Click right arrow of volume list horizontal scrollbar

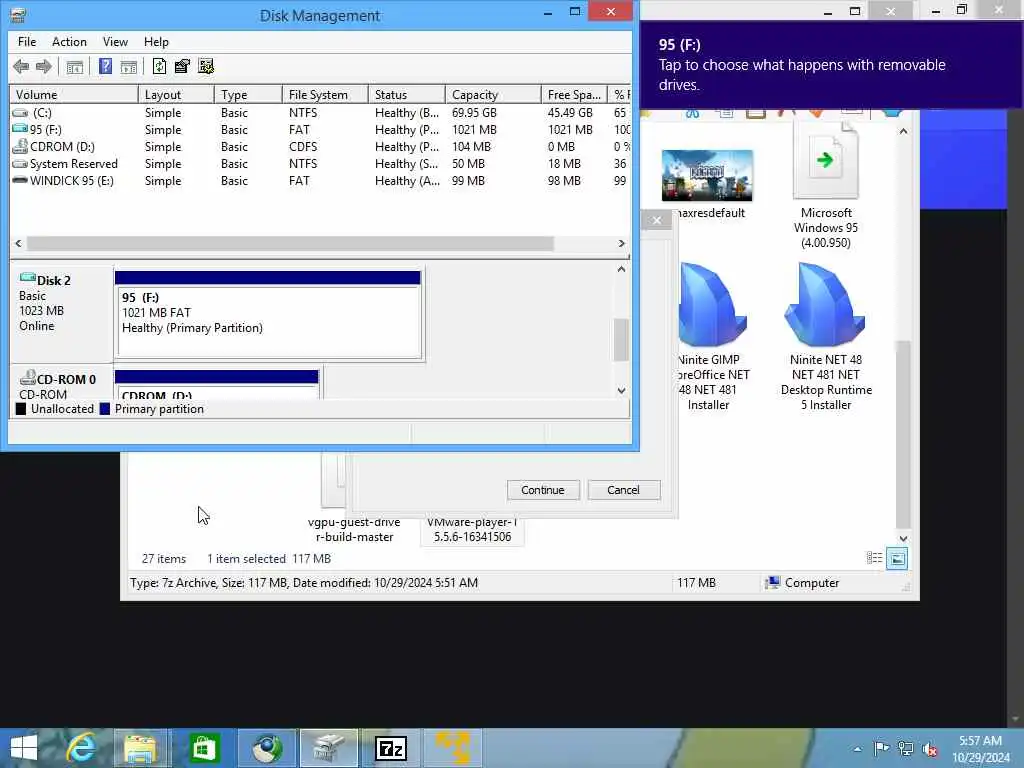tap(621, 244)
